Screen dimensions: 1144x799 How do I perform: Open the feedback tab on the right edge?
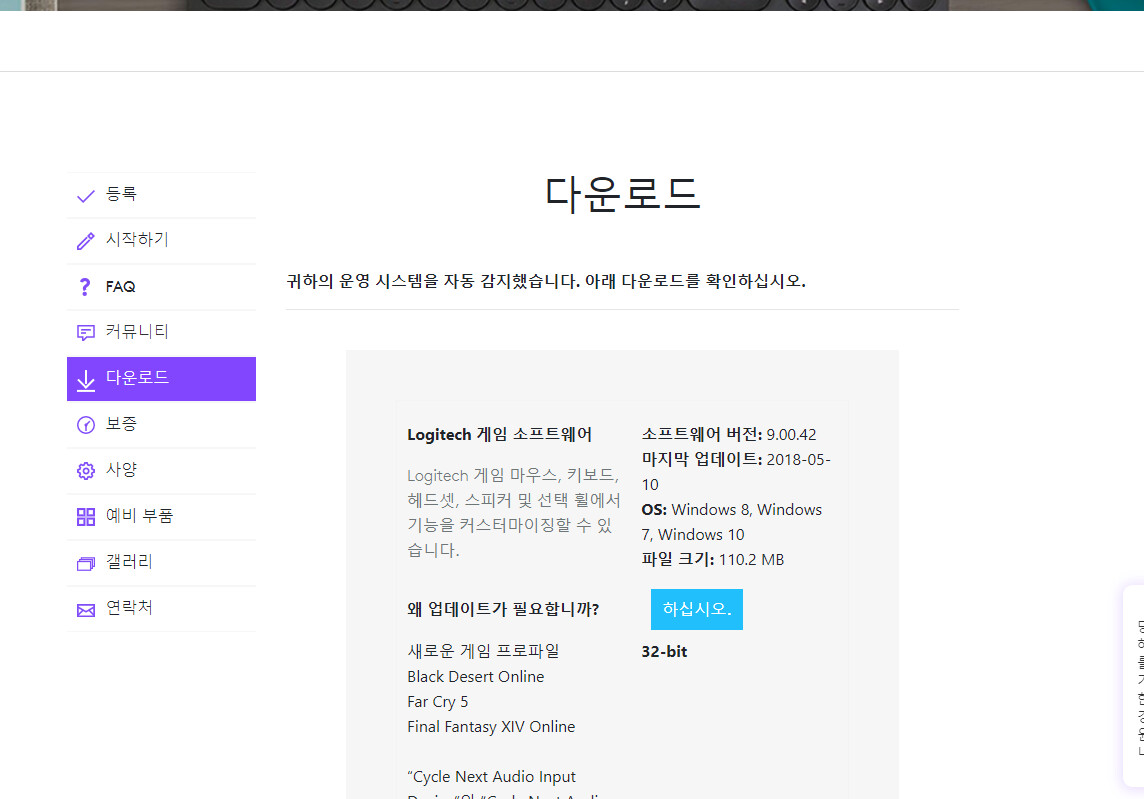click(x=1138, y=685)
